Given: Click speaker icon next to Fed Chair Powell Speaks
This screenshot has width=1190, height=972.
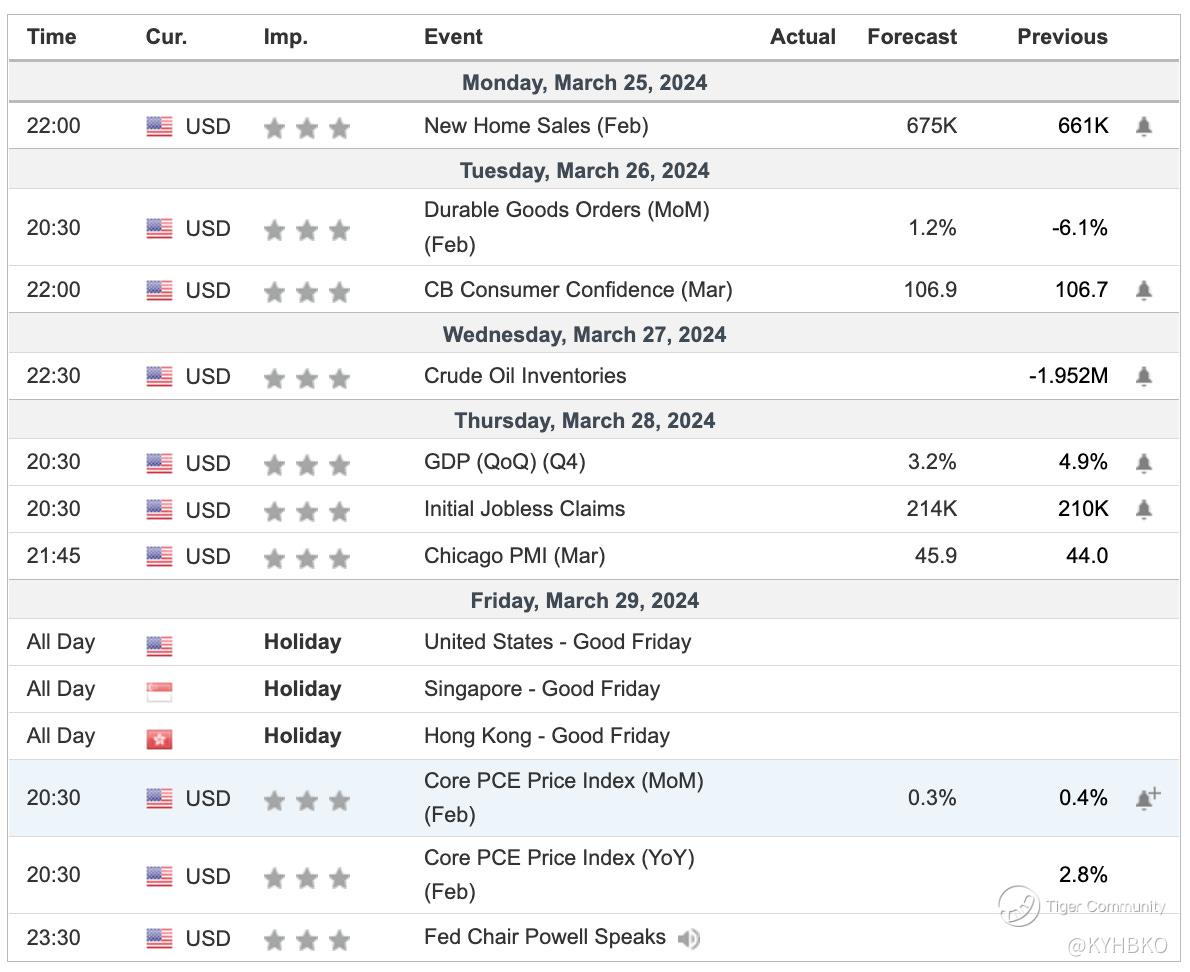Looking at the screenshot, I should 688,939.
